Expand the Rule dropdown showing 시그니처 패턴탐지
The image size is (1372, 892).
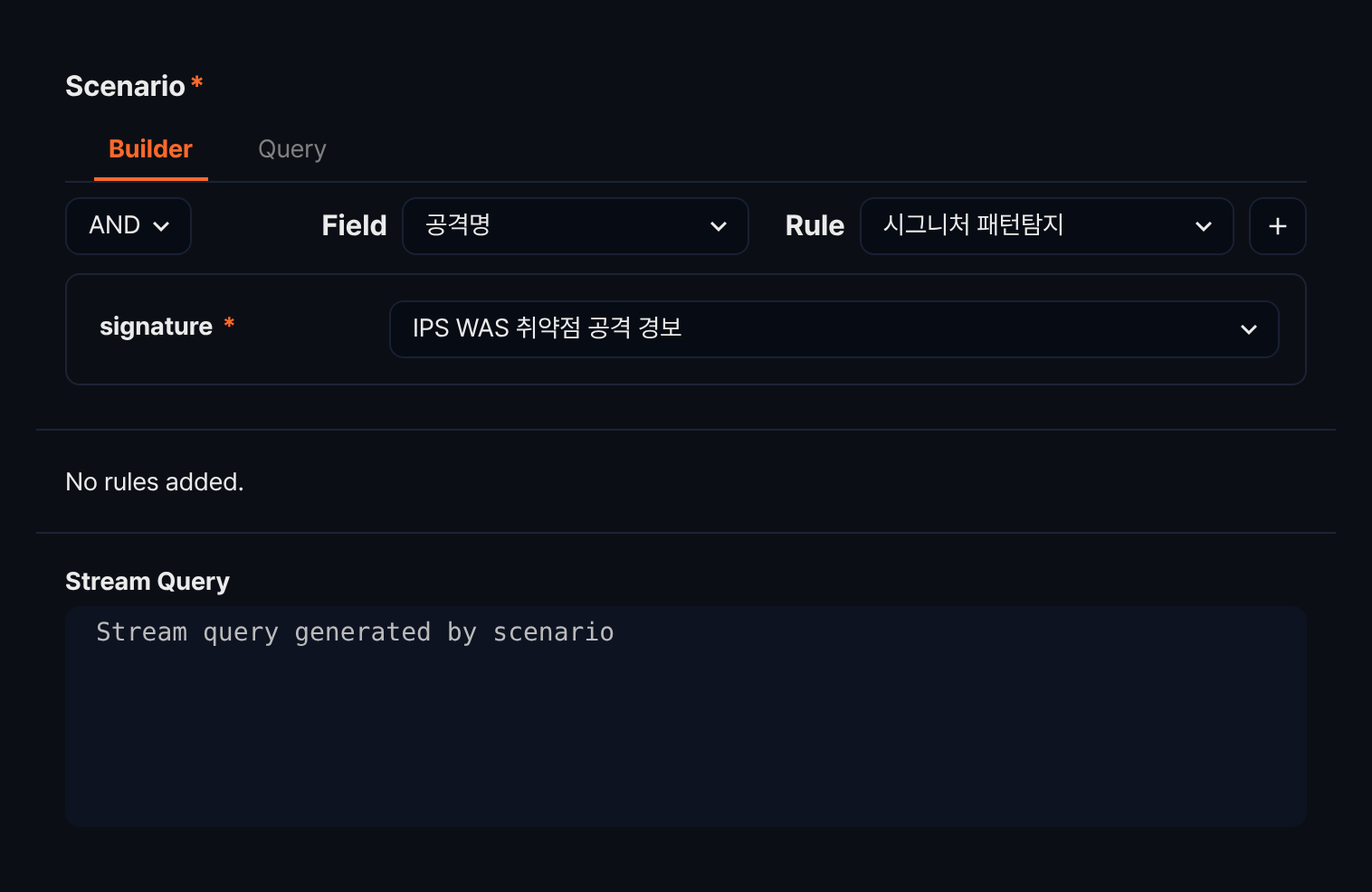pos(1046,226)
